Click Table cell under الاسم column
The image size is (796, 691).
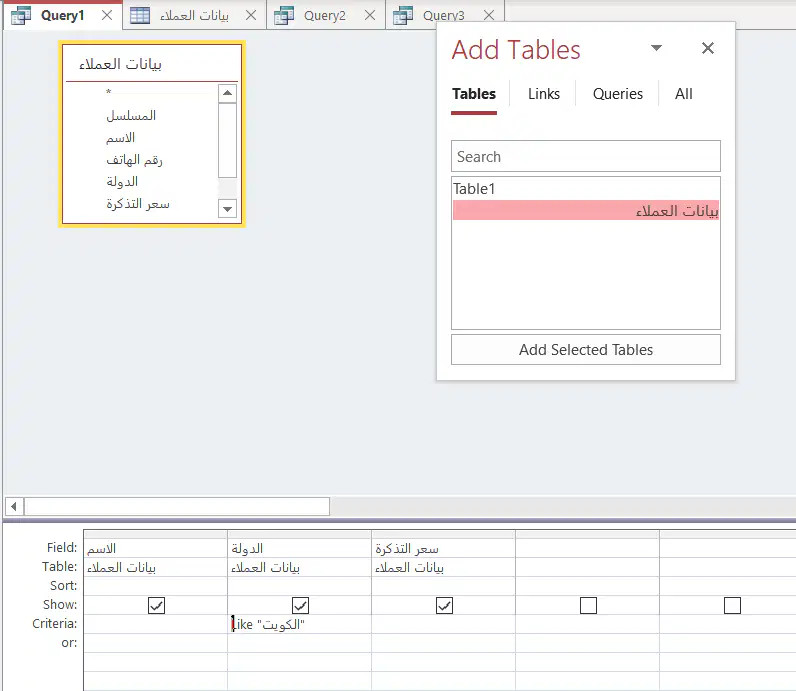155,567
